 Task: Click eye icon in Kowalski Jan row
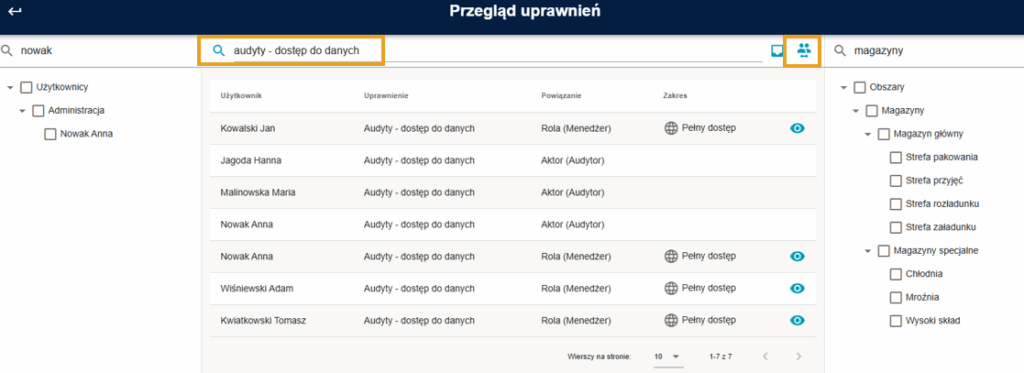coord(797,128)
